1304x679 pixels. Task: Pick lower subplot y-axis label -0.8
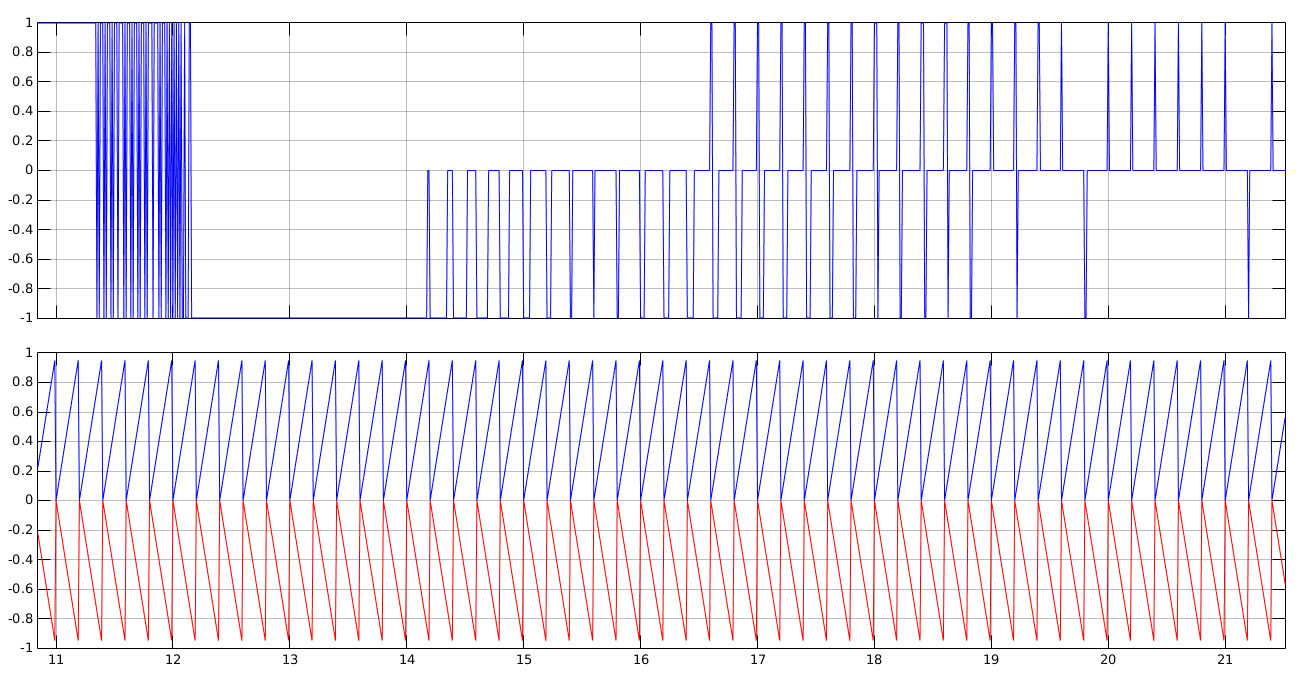tap(20, 618)
